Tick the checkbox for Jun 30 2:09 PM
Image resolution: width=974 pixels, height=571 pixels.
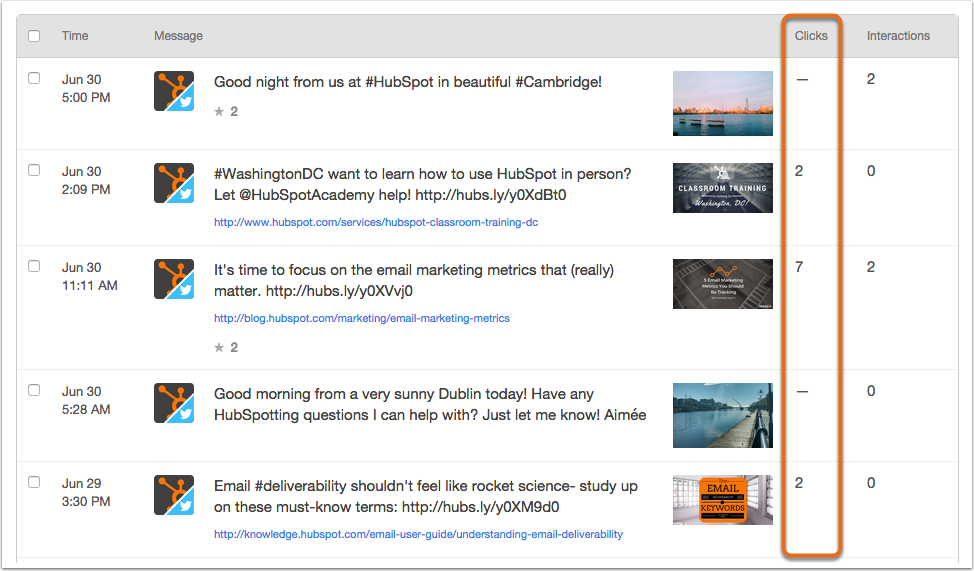(x=34, y=170)
